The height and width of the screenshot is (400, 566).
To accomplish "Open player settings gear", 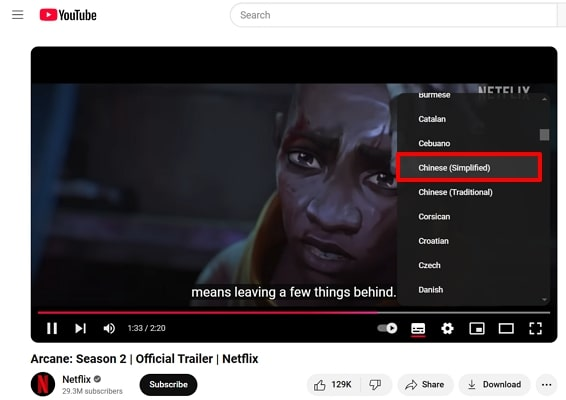I will (x=447, y=328).
